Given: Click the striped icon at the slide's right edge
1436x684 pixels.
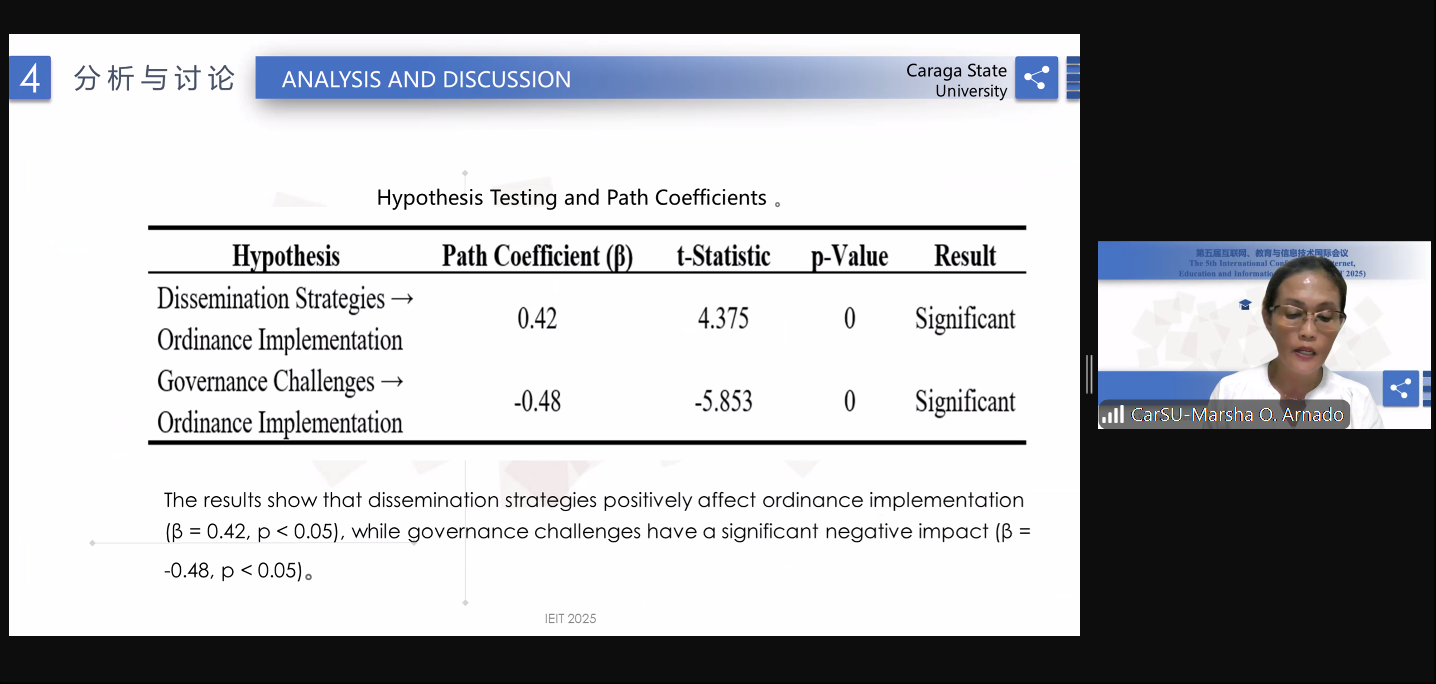Looking at the screenshot, I should click(1073, 78).
